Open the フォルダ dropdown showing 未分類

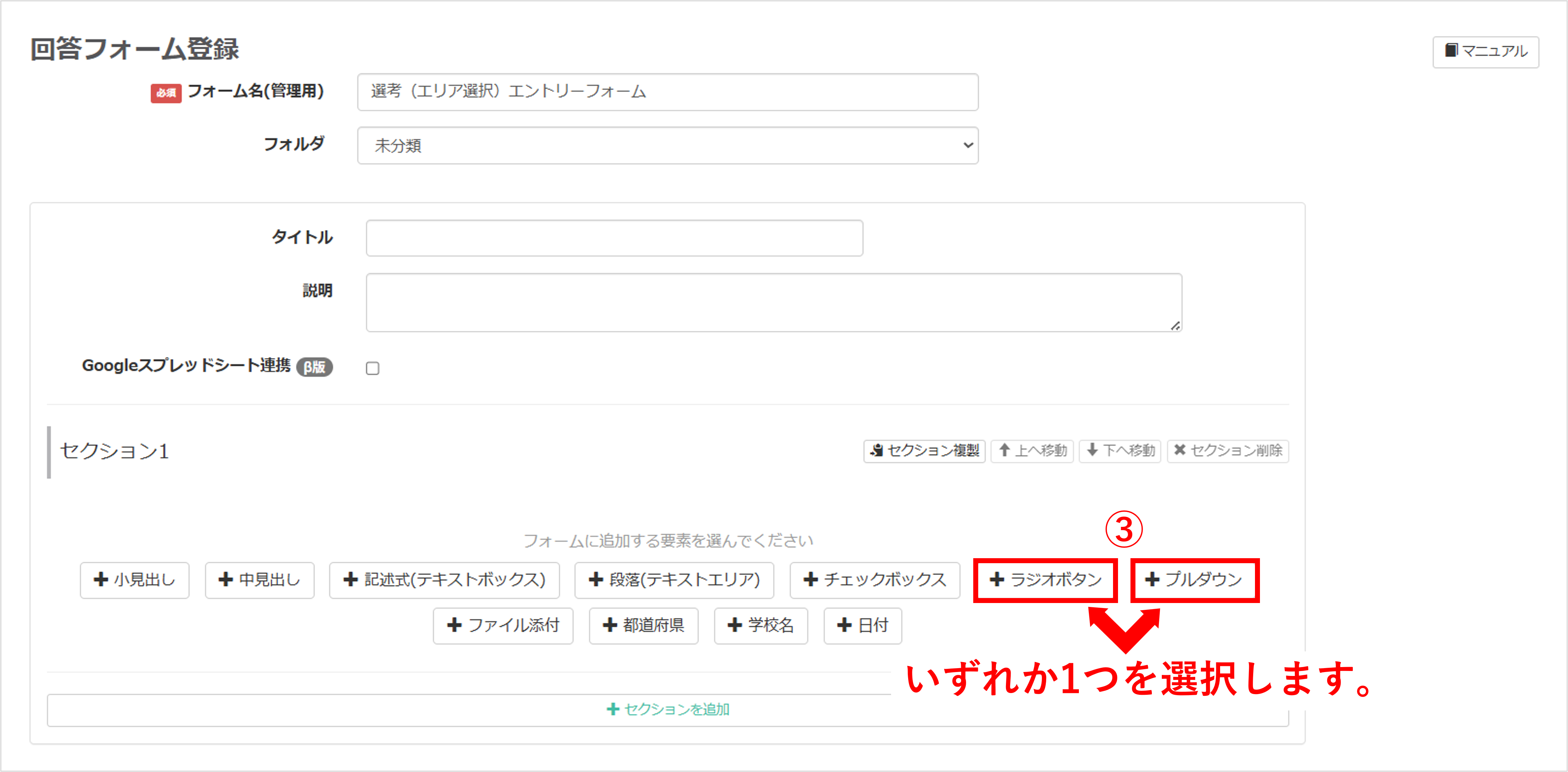[x=668, y=146]
